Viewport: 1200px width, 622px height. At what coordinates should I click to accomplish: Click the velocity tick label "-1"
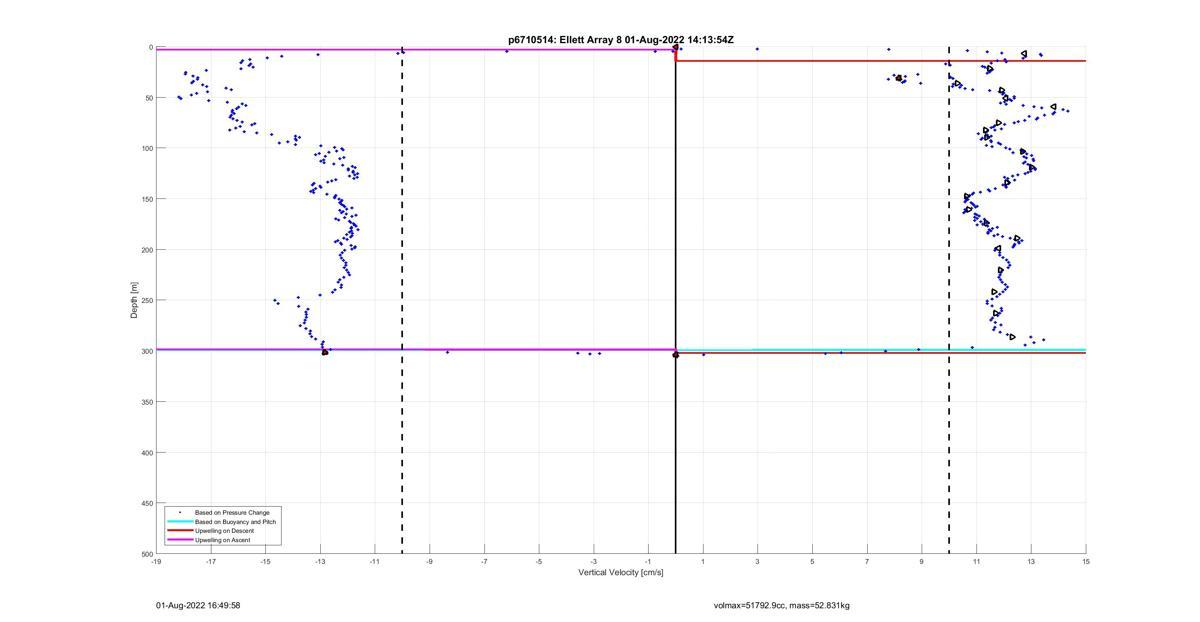click(648, 561)
